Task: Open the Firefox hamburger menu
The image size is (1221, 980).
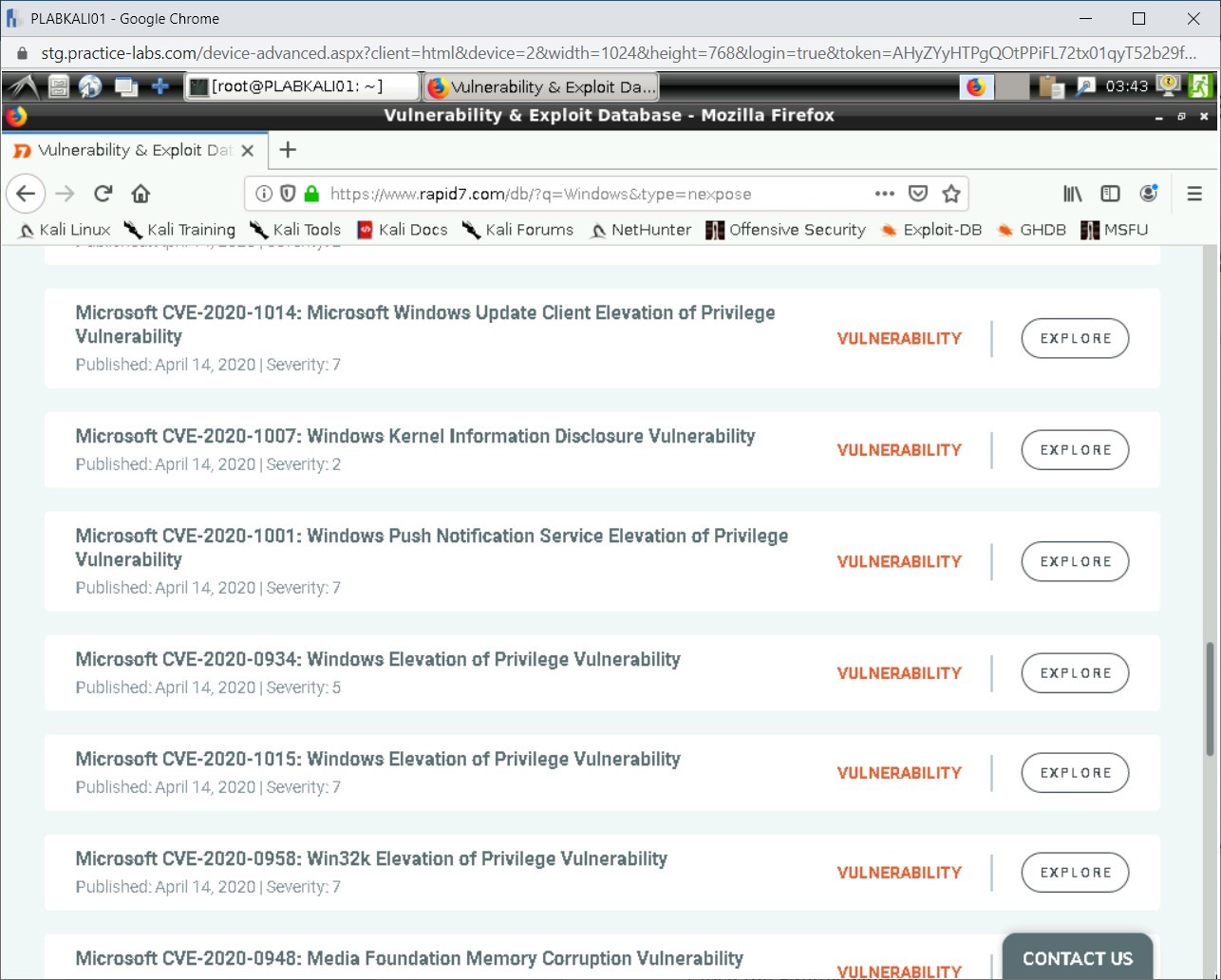Action: click(x=1193, y=193)
